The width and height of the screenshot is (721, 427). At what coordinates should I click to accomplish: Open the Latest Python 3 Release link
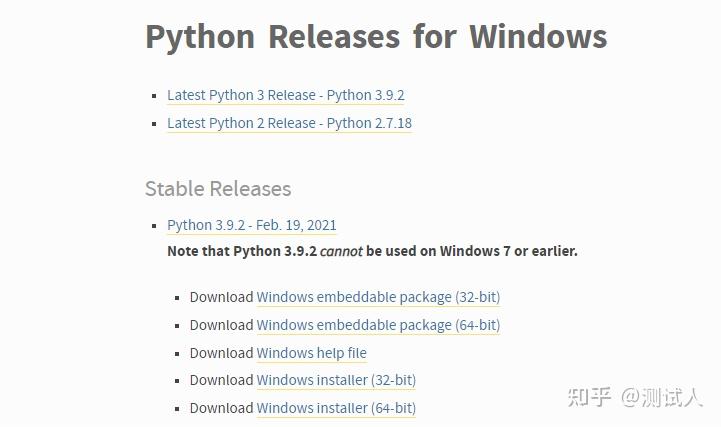(x=286, y=95)
